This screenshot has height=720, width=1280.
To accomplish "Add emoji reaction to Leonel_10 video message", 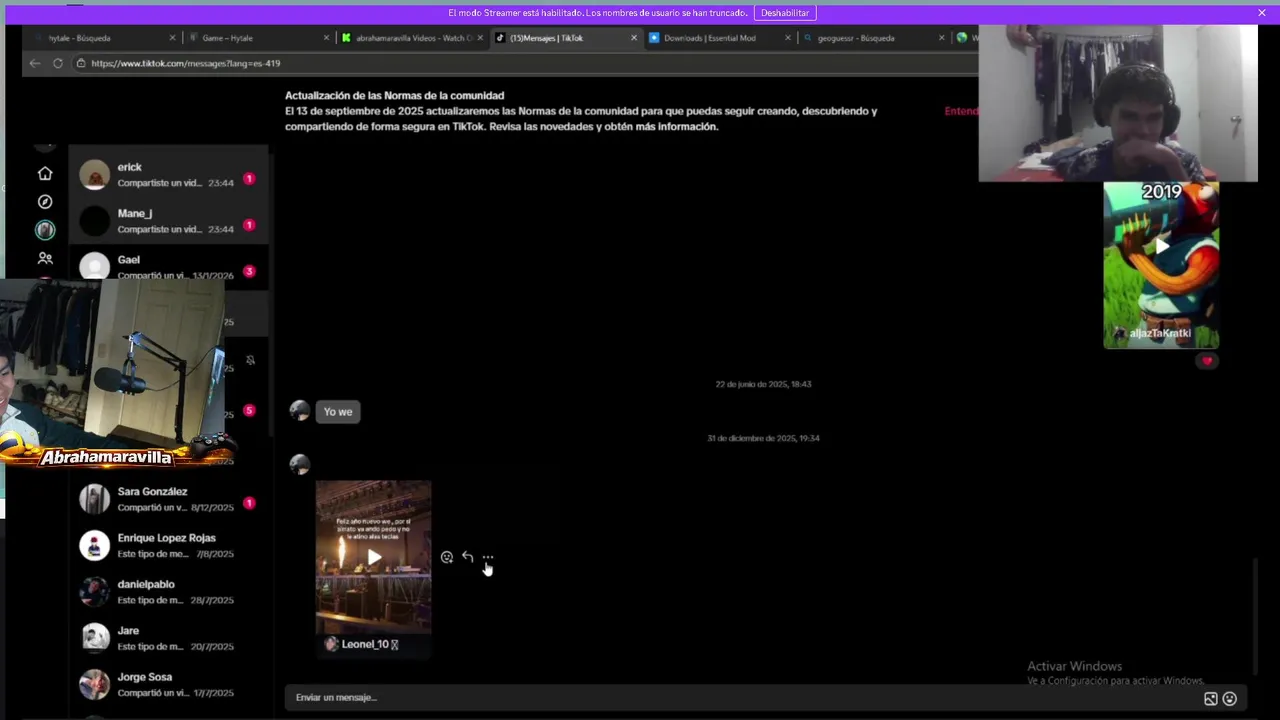I will [447, 557].
